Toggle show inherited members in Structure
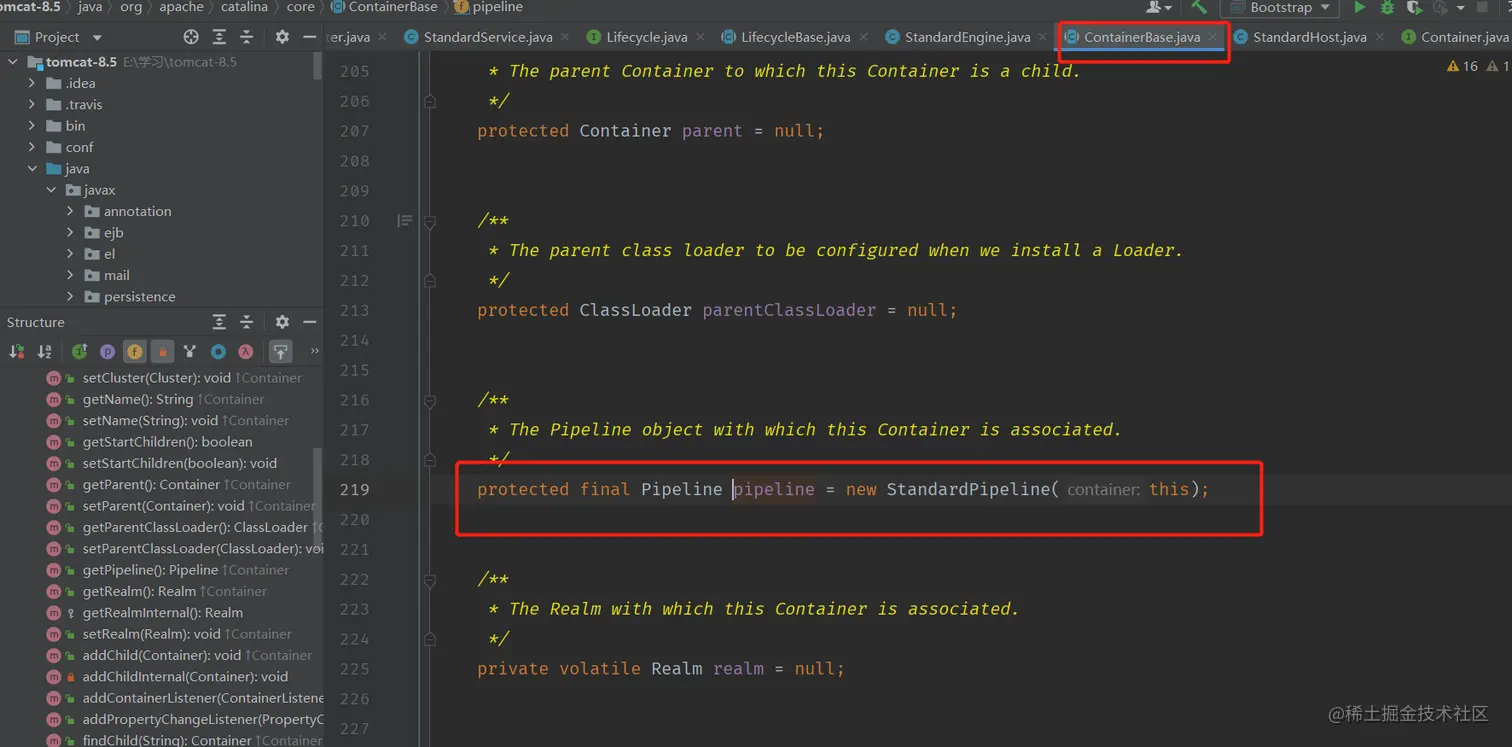The image size is (1512, 747). pyautogui.click(x=80, y=351)
